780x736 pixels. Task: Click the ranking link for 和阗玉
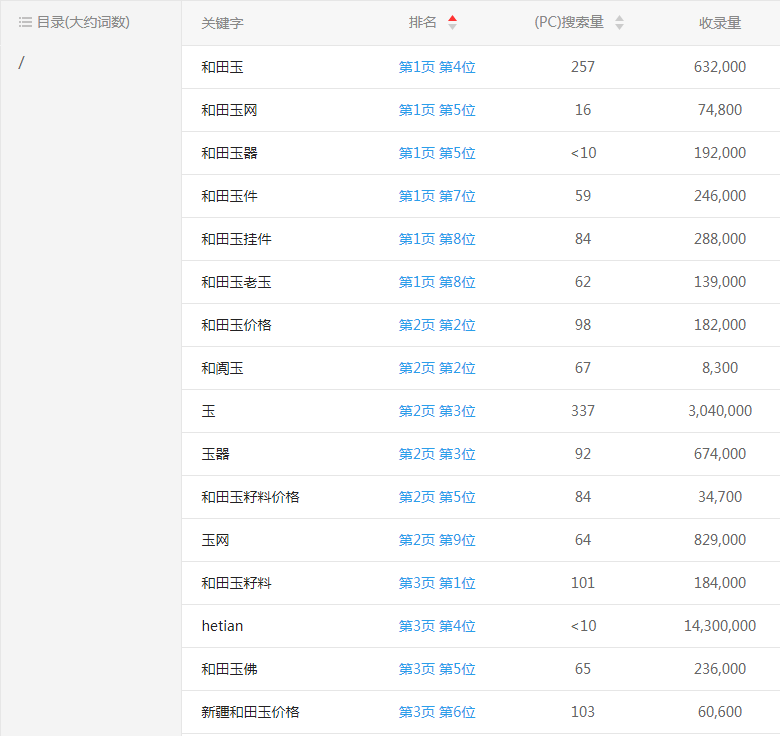pos(437,368)
